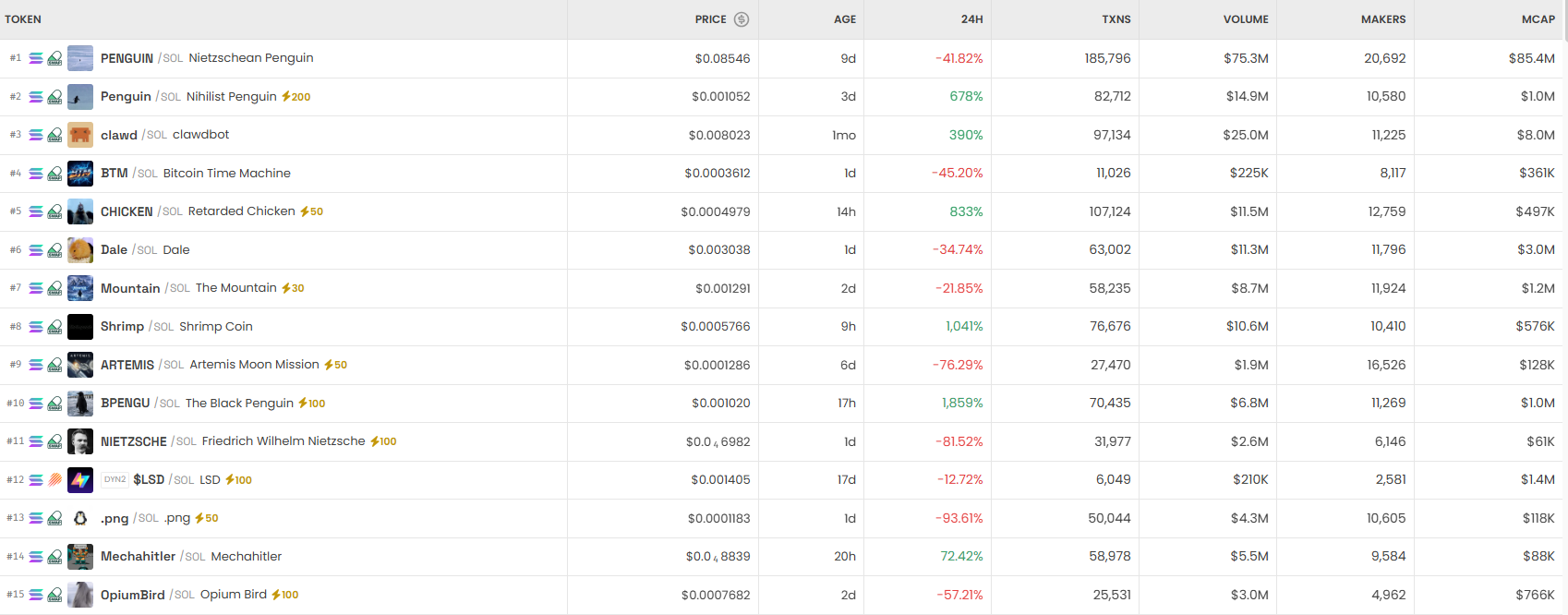Click the Solana chain icon on row #1

pyautogui.click(x=36, y=58)
